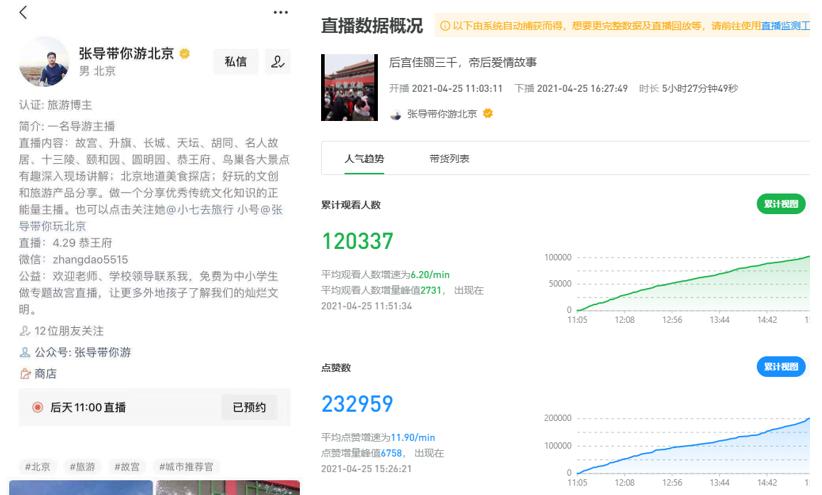Screen dimensions: 822x495
Task: Click the red live broadcast indicator icon
Action: coord(37,407)
